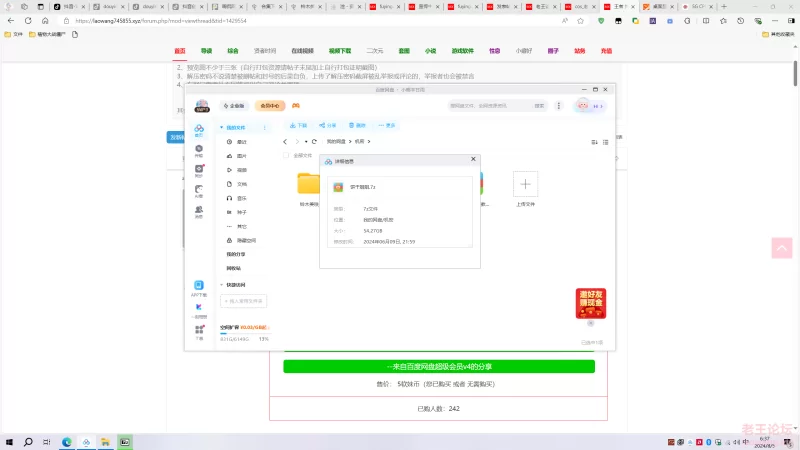Viewport: 800px width, 450px height.
Task: Open the Windows Start menu
Action: click(x=9, y=442)
